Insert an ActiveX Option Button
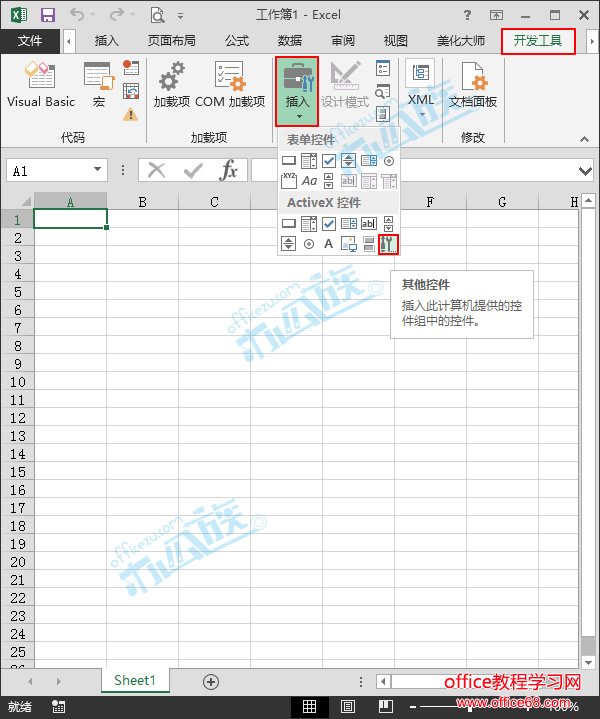The image size is (600, 719). (309, 244)
